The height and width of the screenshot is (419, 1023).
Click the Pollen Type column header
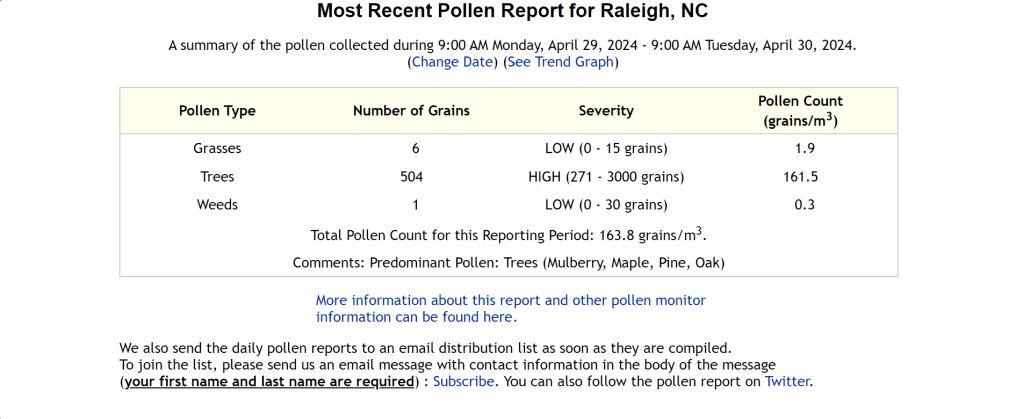(217, 111)
